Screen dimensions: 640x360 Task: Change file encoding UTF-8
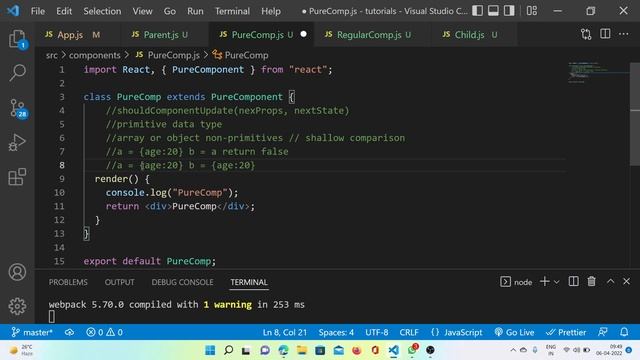(x=376, y=332)
